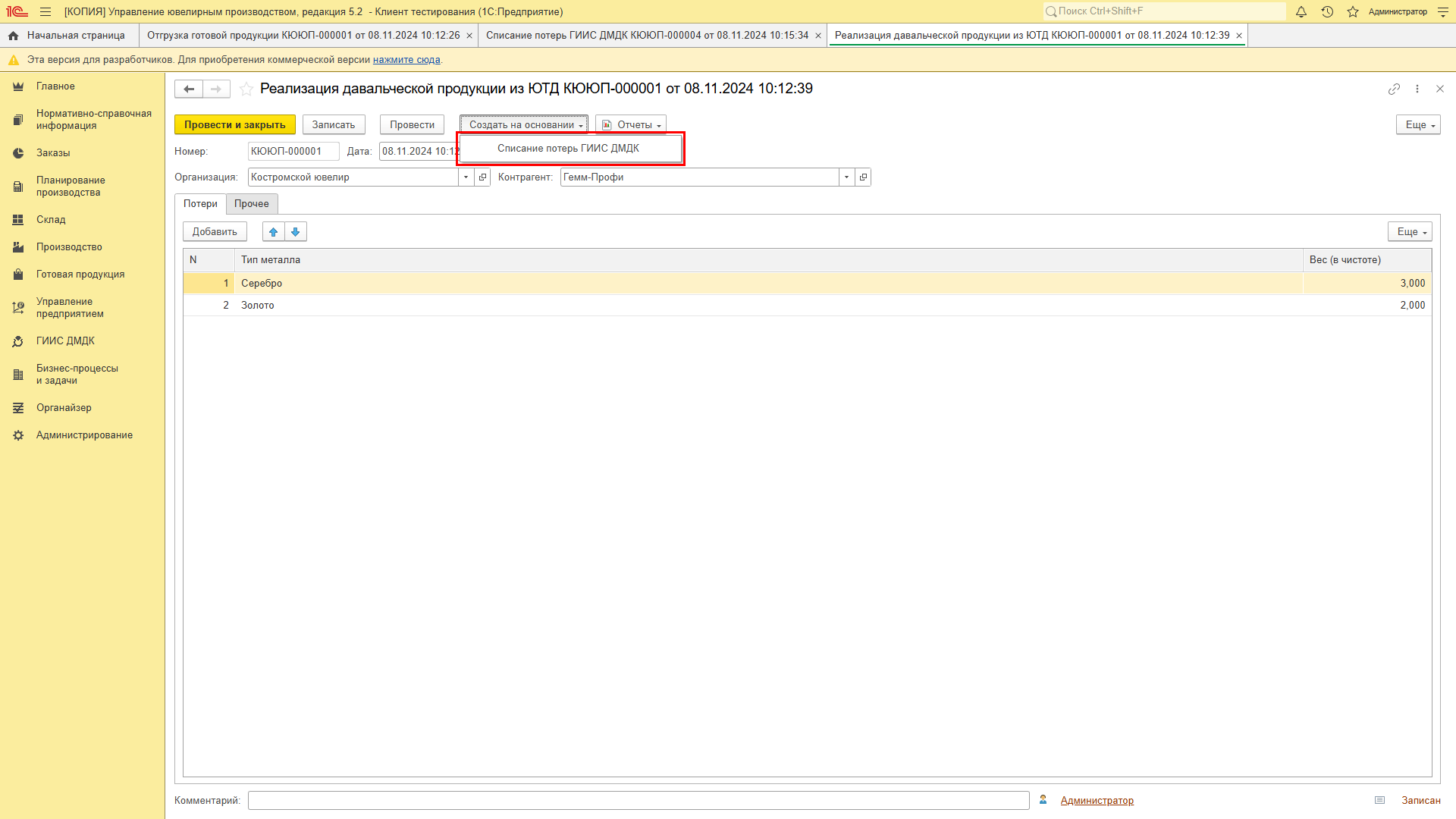This screenshot has height=819, width=1456.
Task: Click ГИИС ДМДК icon in sidebar
Action: click(x=18, y=341)
